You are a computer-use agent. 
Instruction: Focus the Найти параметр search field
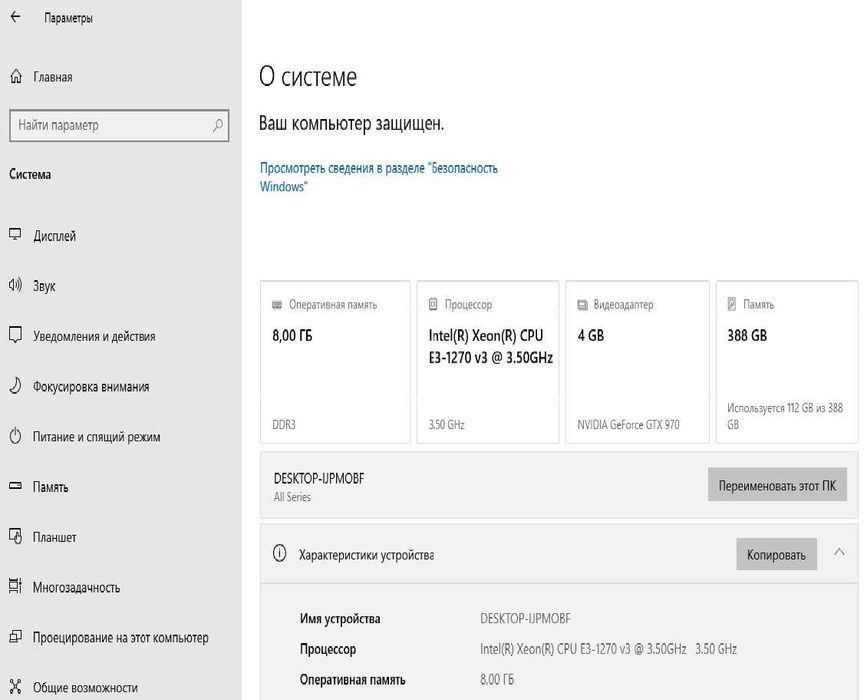click(x=119, y=126)
